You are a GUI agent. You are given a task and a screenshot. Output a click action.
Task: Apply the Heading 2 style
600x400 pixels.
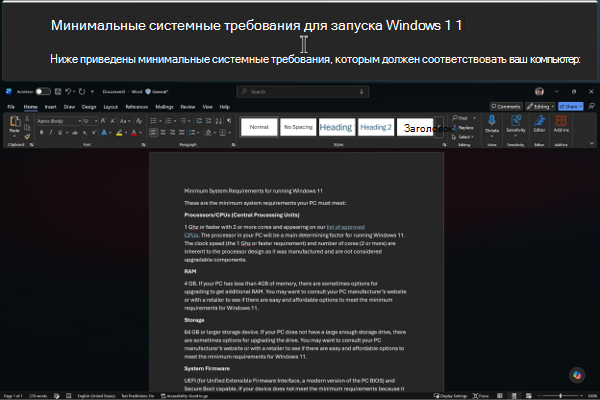376,127
